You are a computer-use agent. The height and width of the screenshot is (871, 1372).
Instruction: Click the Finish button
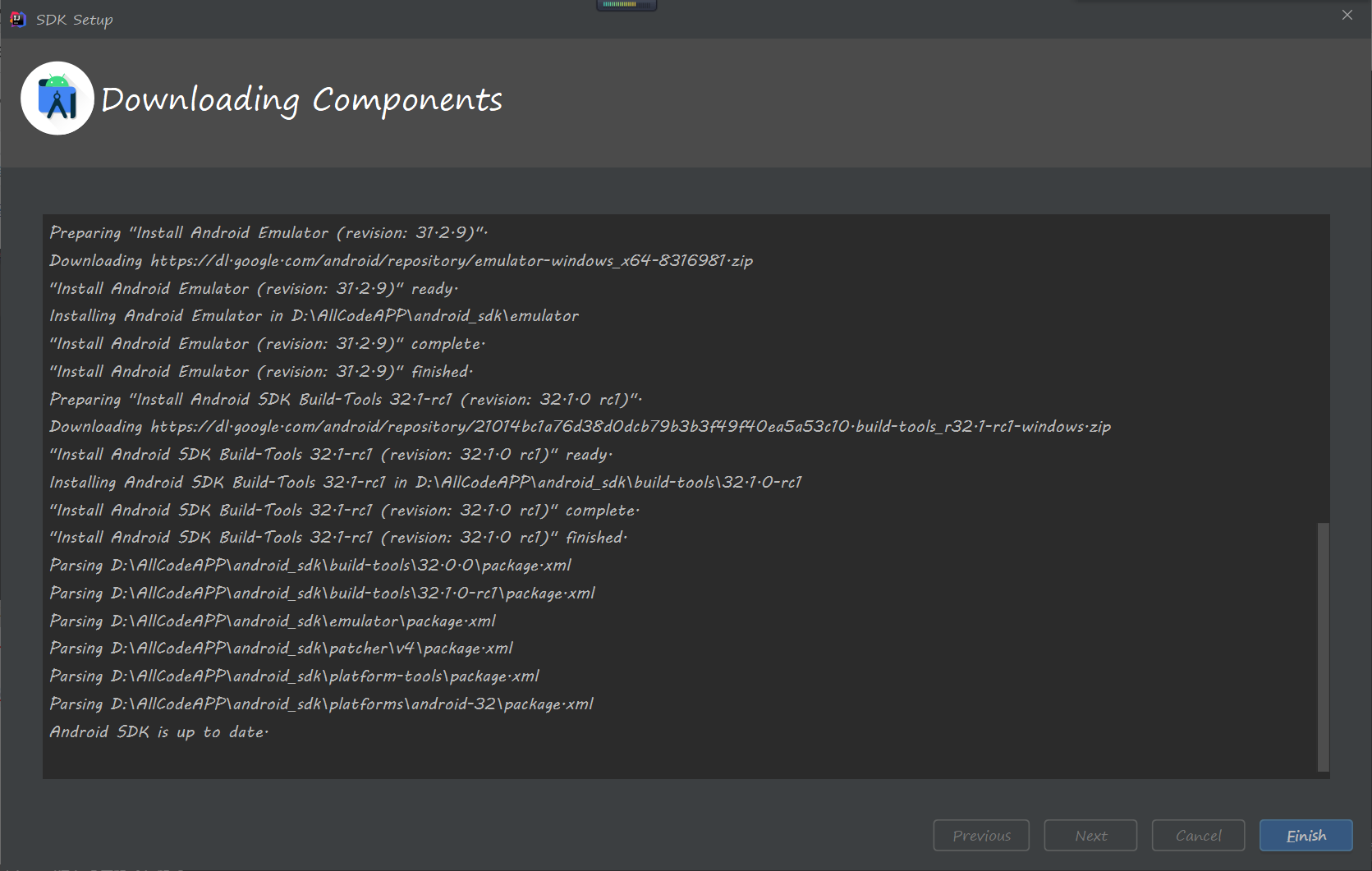[1305, 835]
